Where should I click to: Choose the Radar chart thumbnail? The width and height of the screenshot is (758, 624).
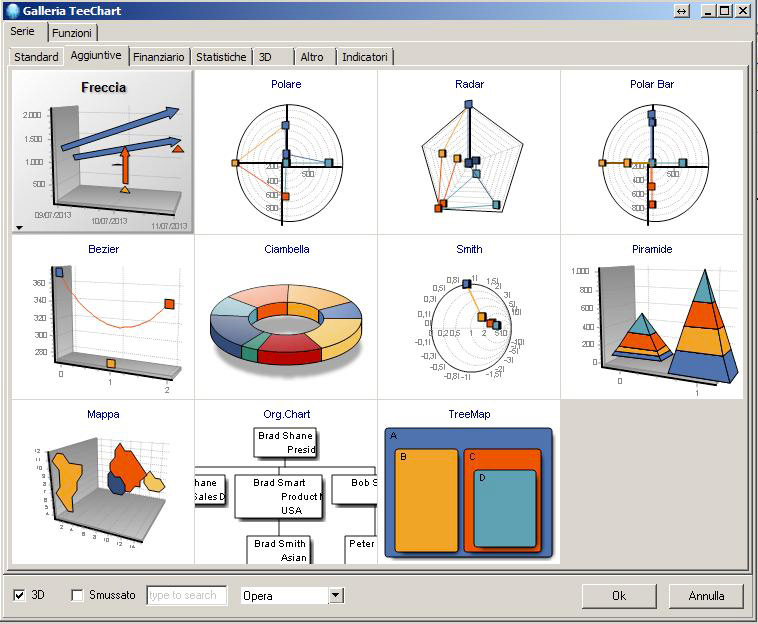coord(469,152)
